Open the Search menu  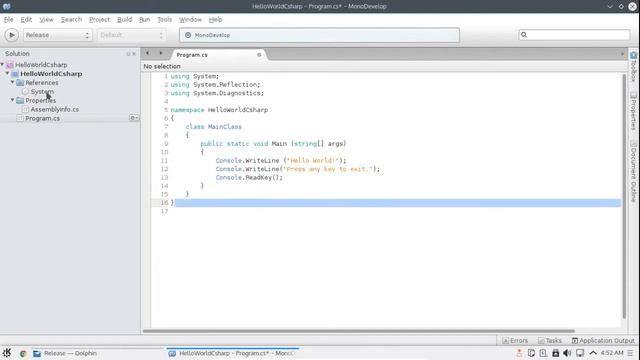coord(71,20)
